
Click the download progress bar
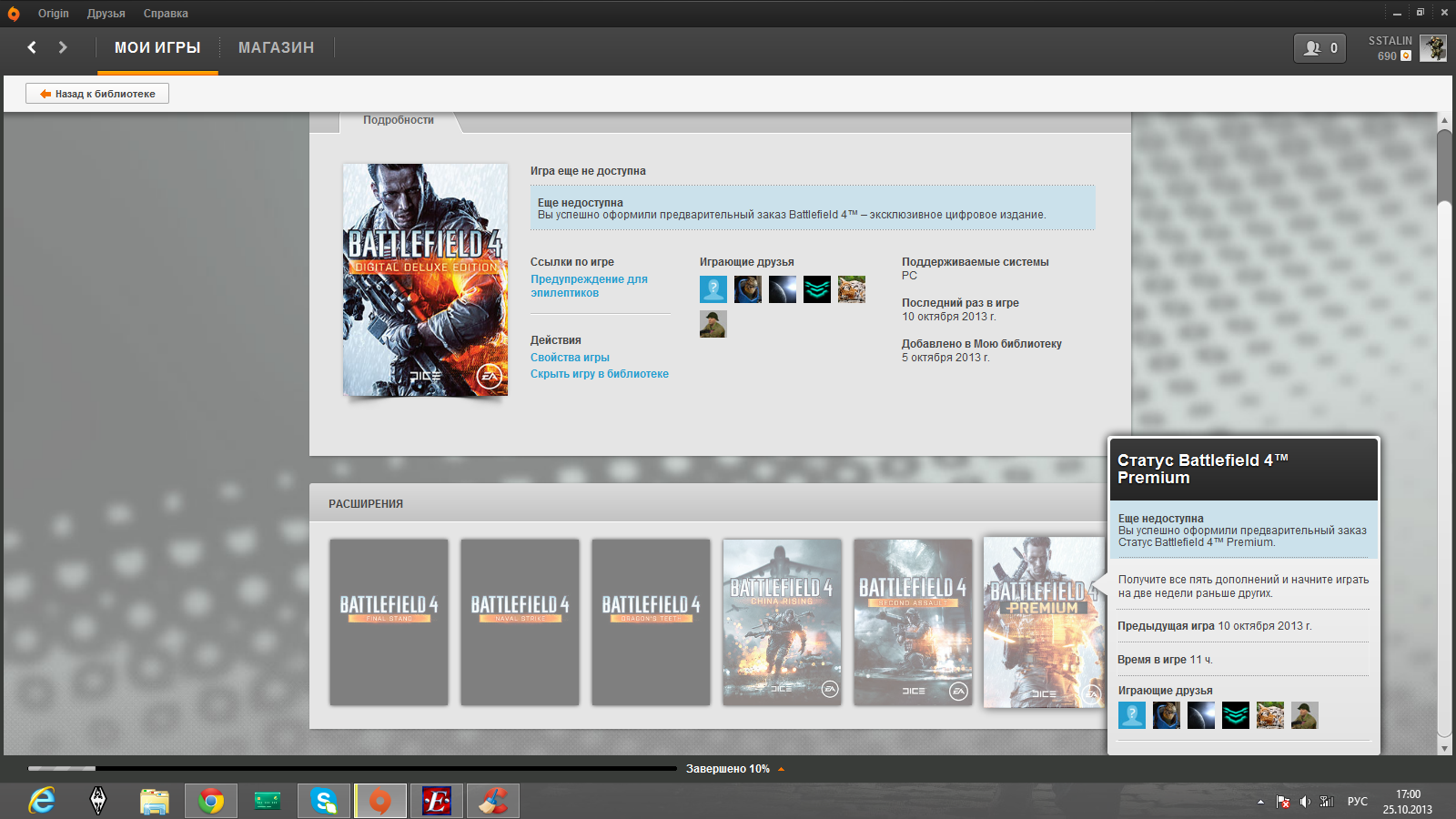click(352, 769)
